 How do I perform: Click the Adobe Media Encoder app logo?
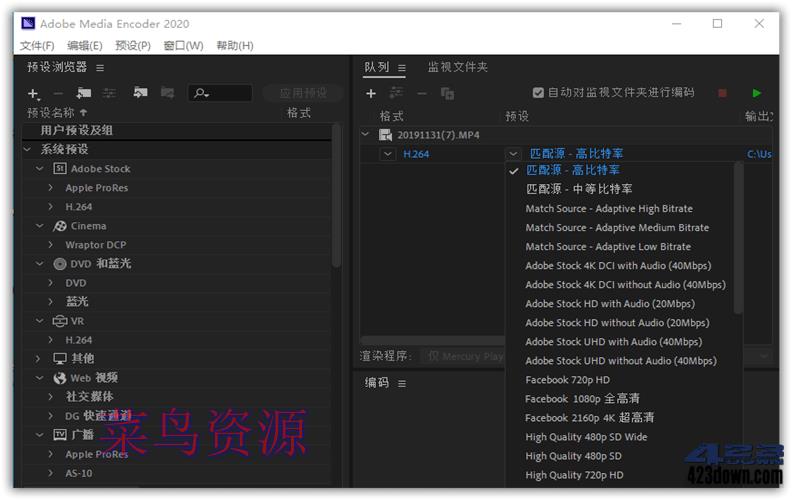pos(28,24)
